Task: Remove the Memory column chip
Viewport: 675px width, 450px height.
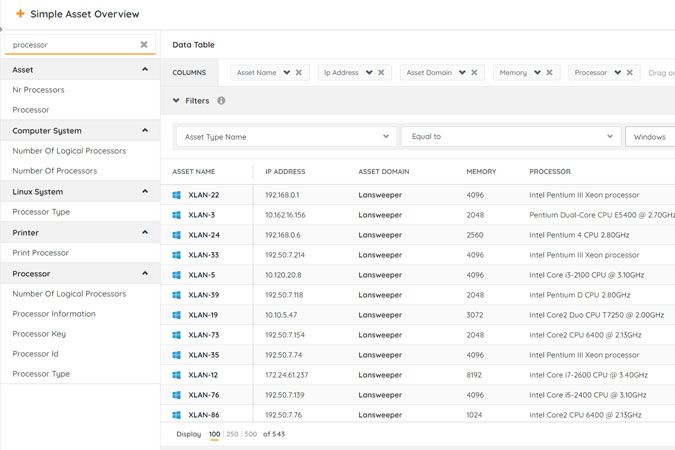Action: pyautogui.click(x=550, y=72)
